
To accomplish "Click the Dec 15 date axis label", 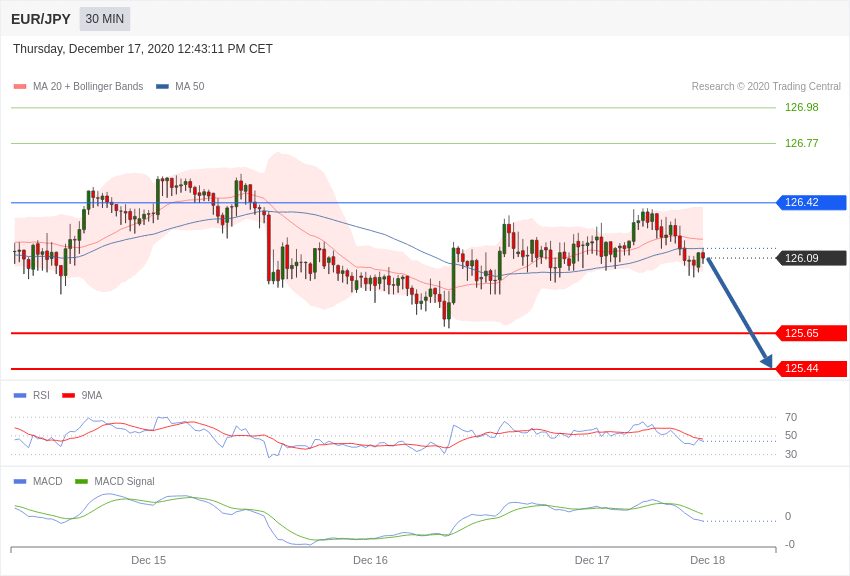I will tap(149, 560).
